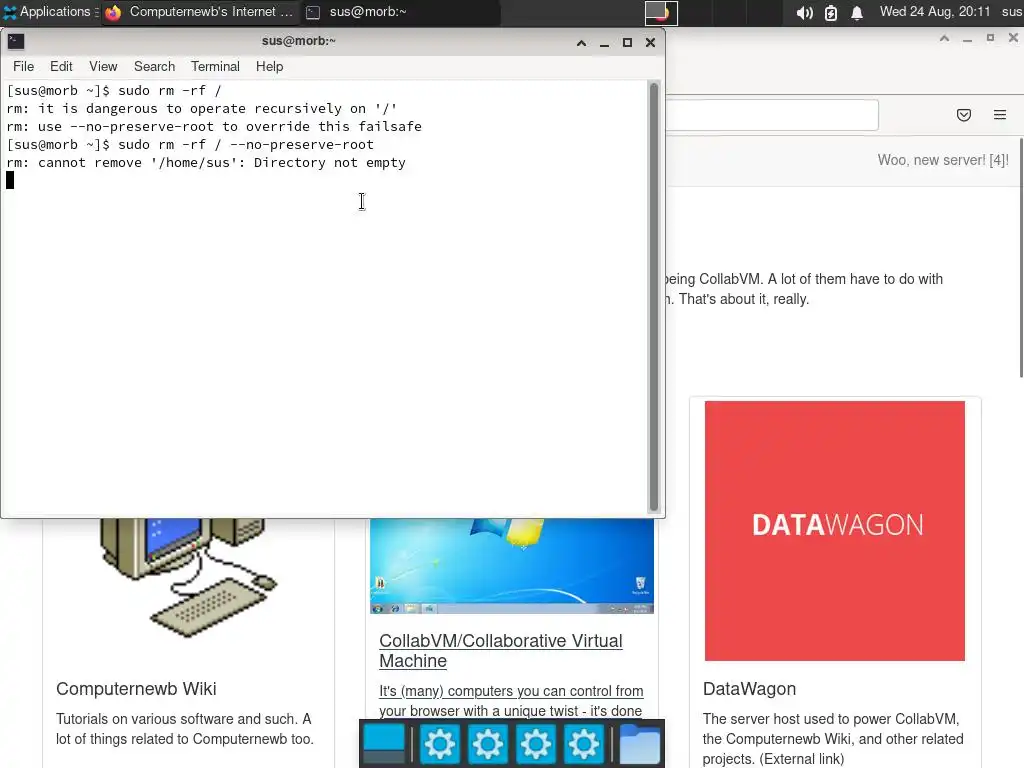Click the retro computer Computernewb Wiki image
The width and height of the screenshot is (1024, 768).
click(x=188, y=577)
